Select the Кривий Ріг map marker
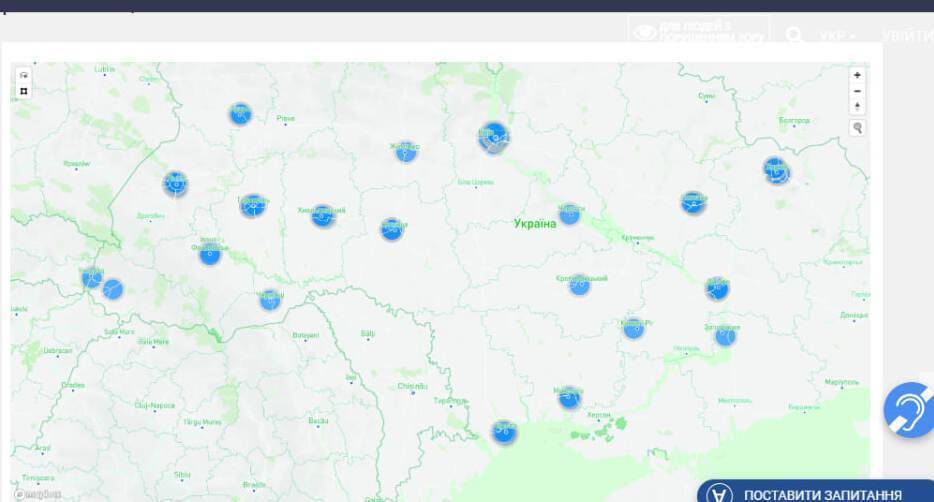This screenshot has height=502, width=934. point(633,329)
